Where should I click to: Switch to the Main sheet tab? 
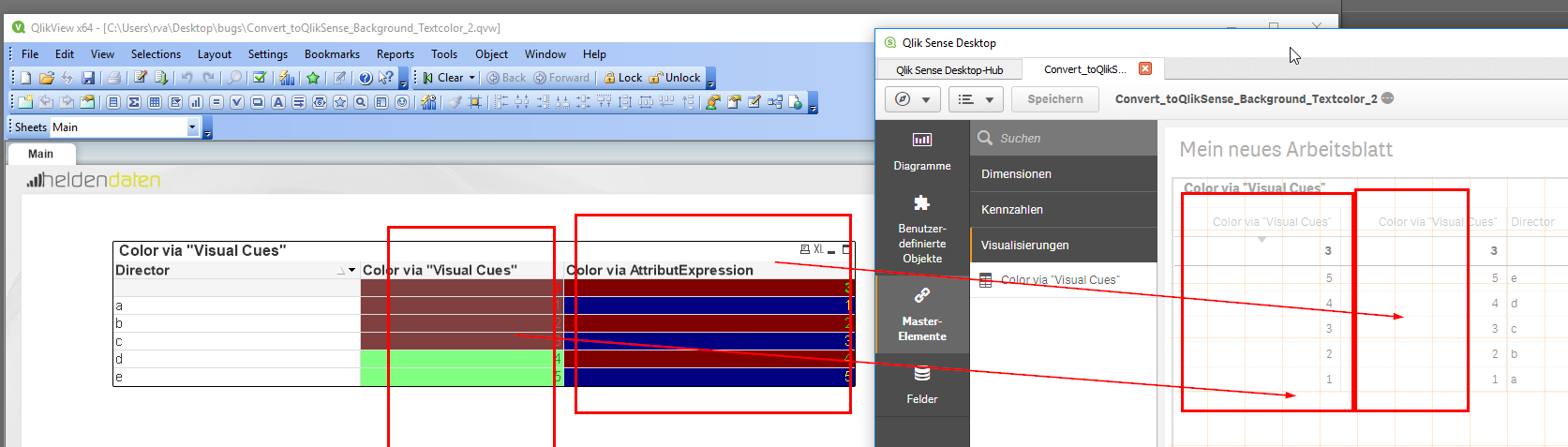pos(41,154)
